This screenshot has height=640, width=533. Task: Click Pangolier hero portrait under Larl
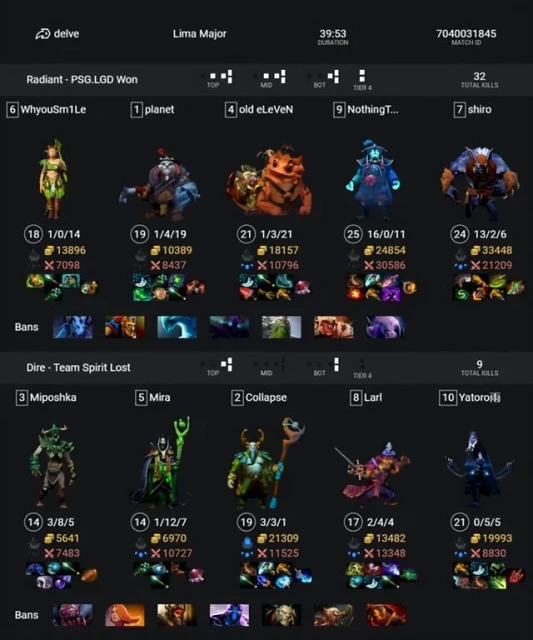372,473
